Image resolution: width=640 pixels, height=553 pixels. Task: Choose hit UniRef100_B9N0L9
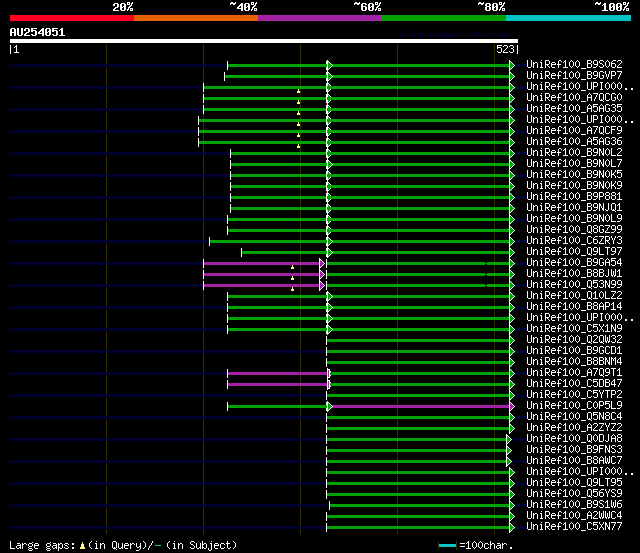[x=574, y=219]
